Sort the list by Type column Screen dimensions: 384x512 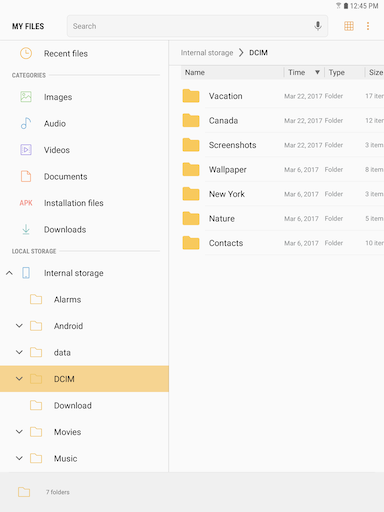pos(337,72)
